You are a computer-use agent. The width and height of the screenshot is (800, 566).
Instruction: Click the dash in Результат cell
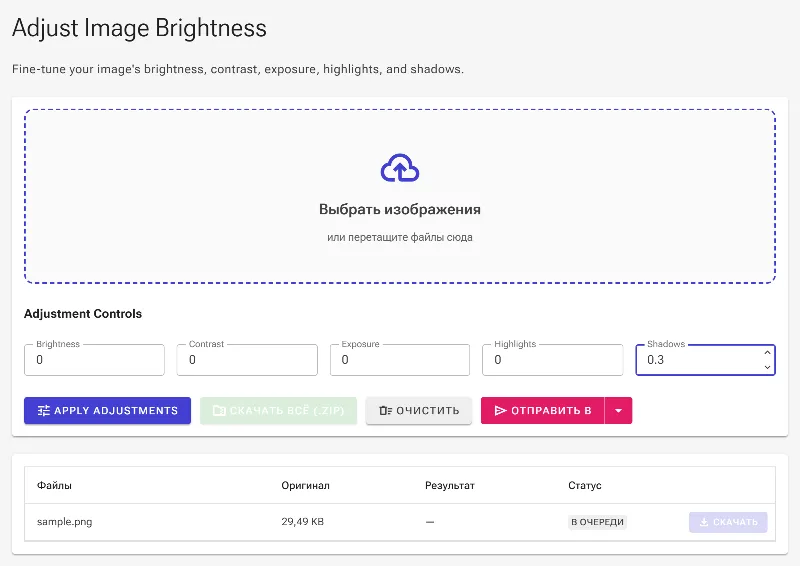click(430, 522)
